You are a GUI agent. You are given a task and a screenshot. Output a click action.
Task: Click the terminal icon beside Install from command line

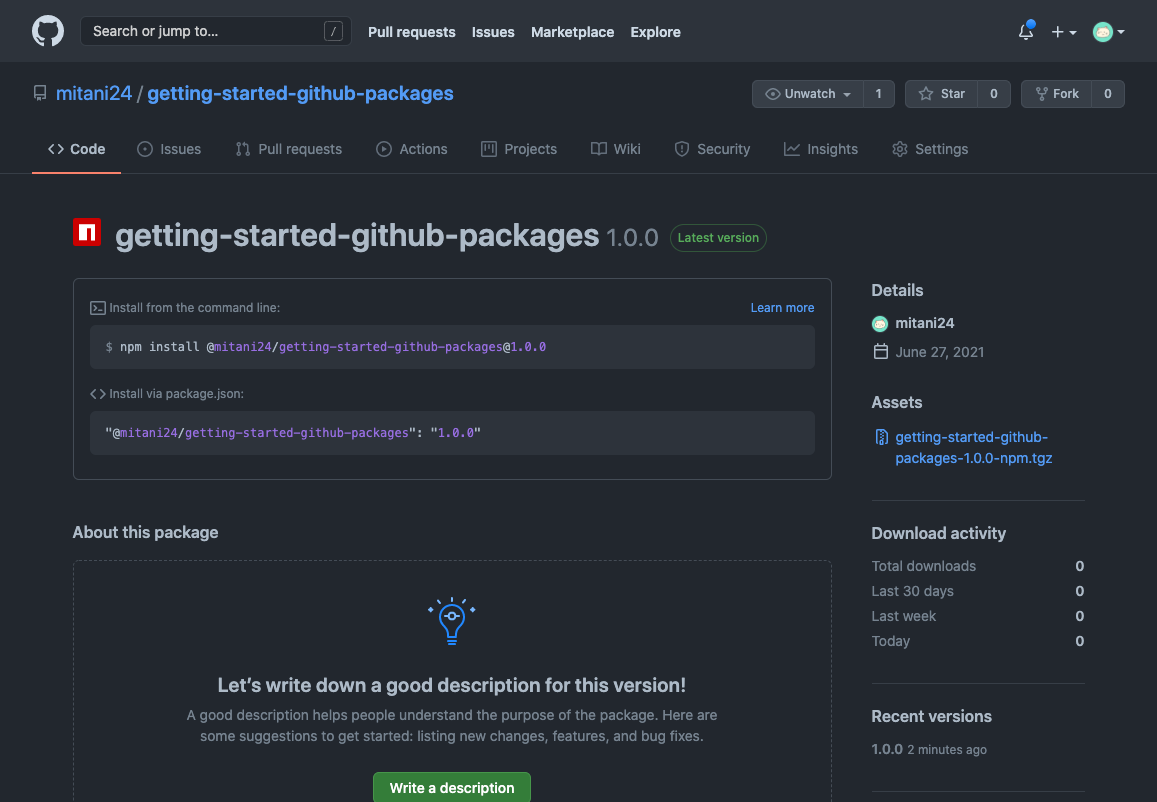(x=97, y=308)
